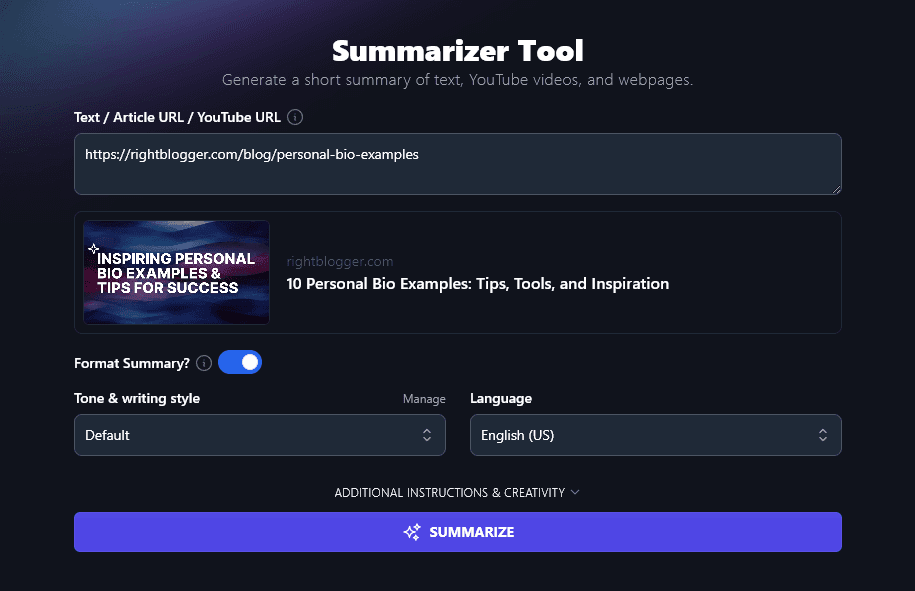Open the Language selection dropdown showing English (US)
Viewport: 915px width, 591px height.
point(655,435)
